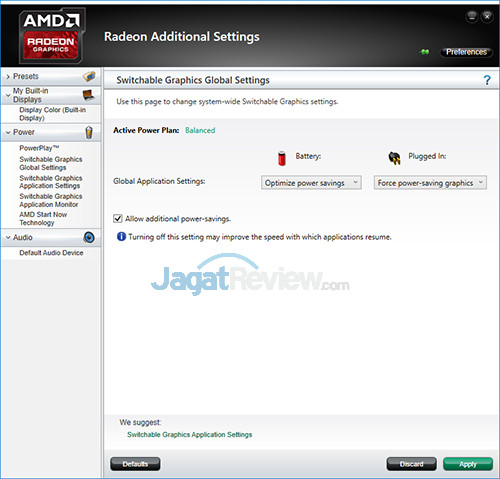
Task: Click the 'We suggest:' text
Action: [140, 422]
